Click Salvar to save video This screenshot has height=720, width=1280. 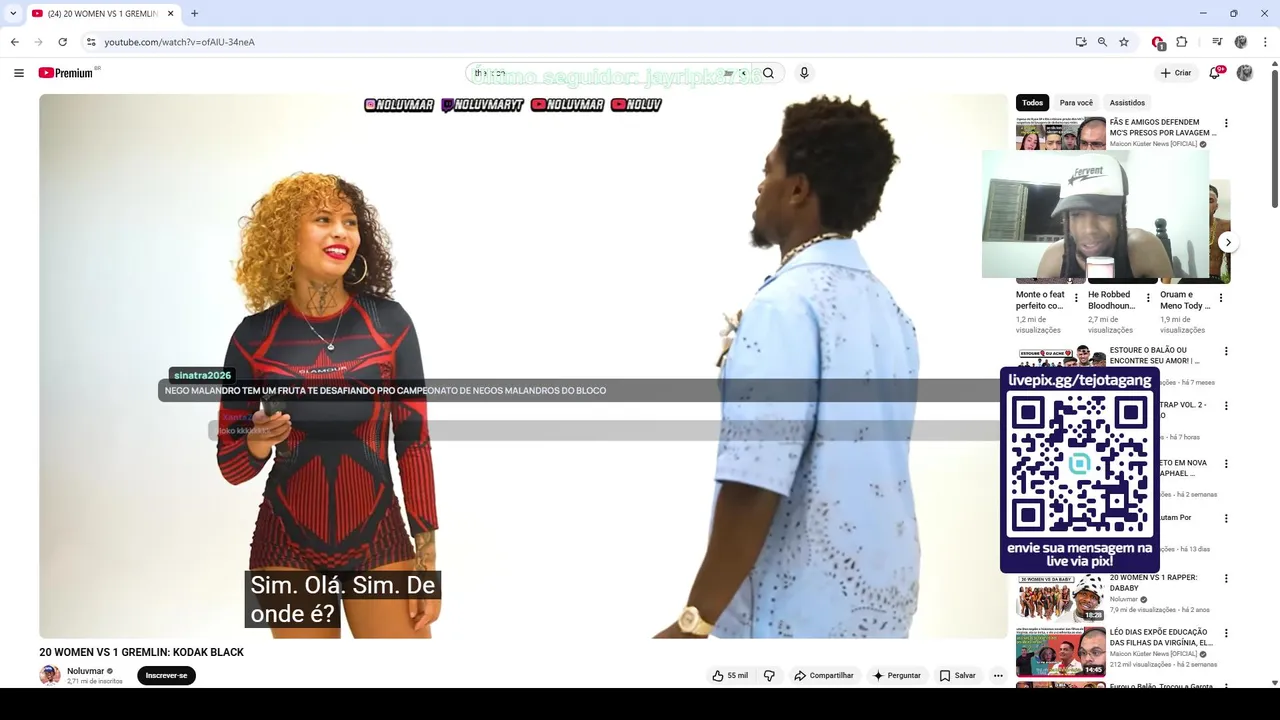click(x=958, y=676)
